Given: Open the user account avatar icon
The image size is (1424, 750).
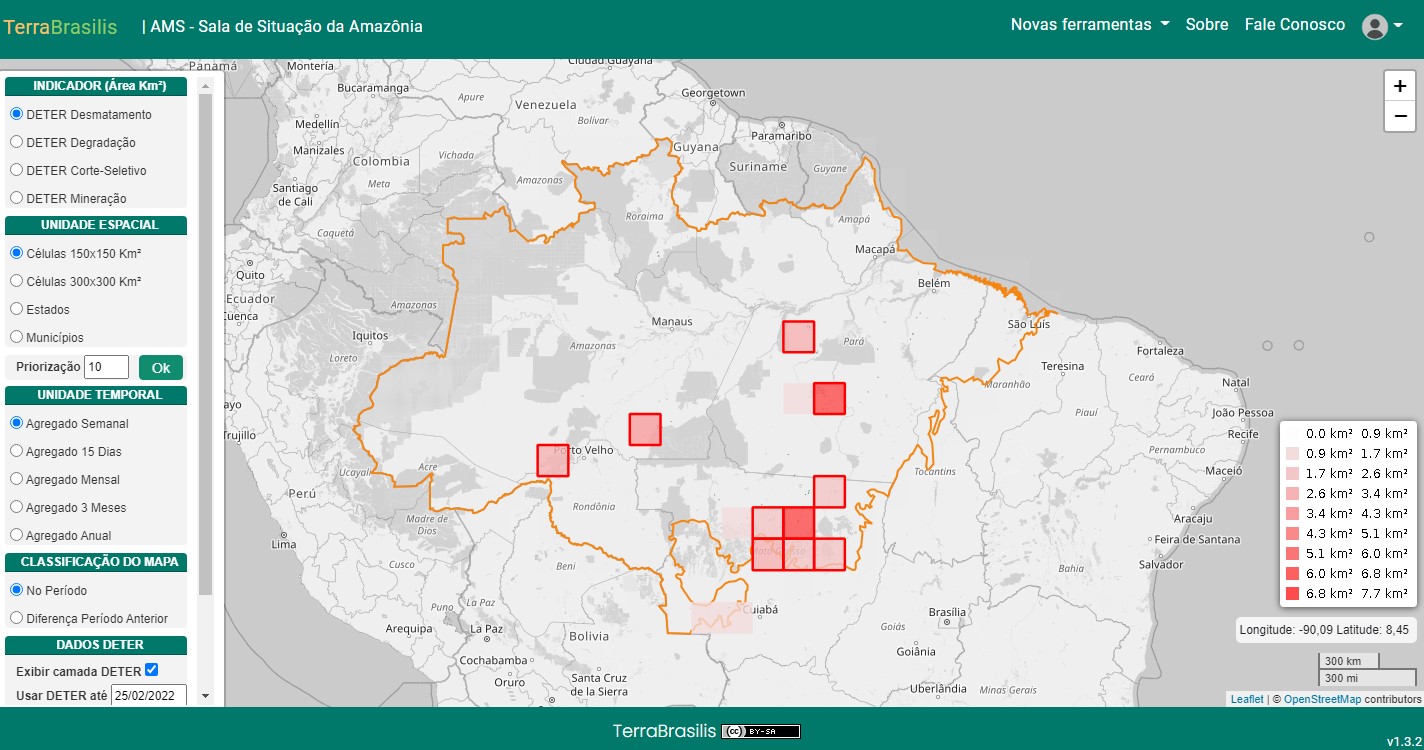Looking at the screenshot, I should tap(1375, 27).
